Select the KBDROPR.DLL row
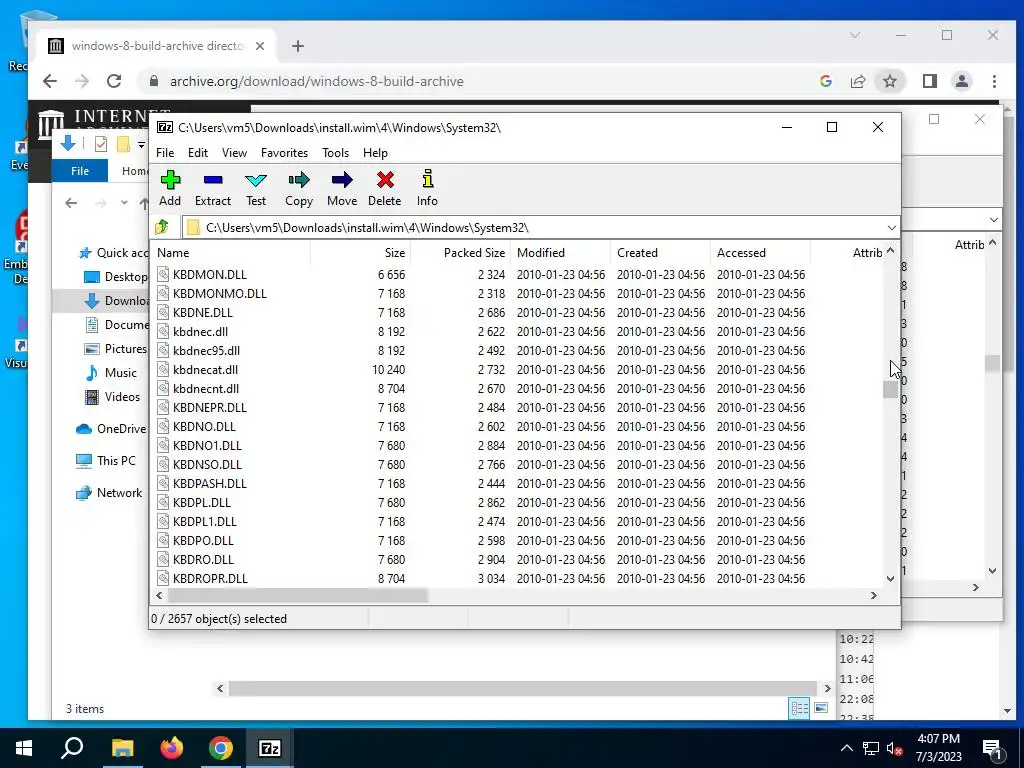 tap(519, 579)
